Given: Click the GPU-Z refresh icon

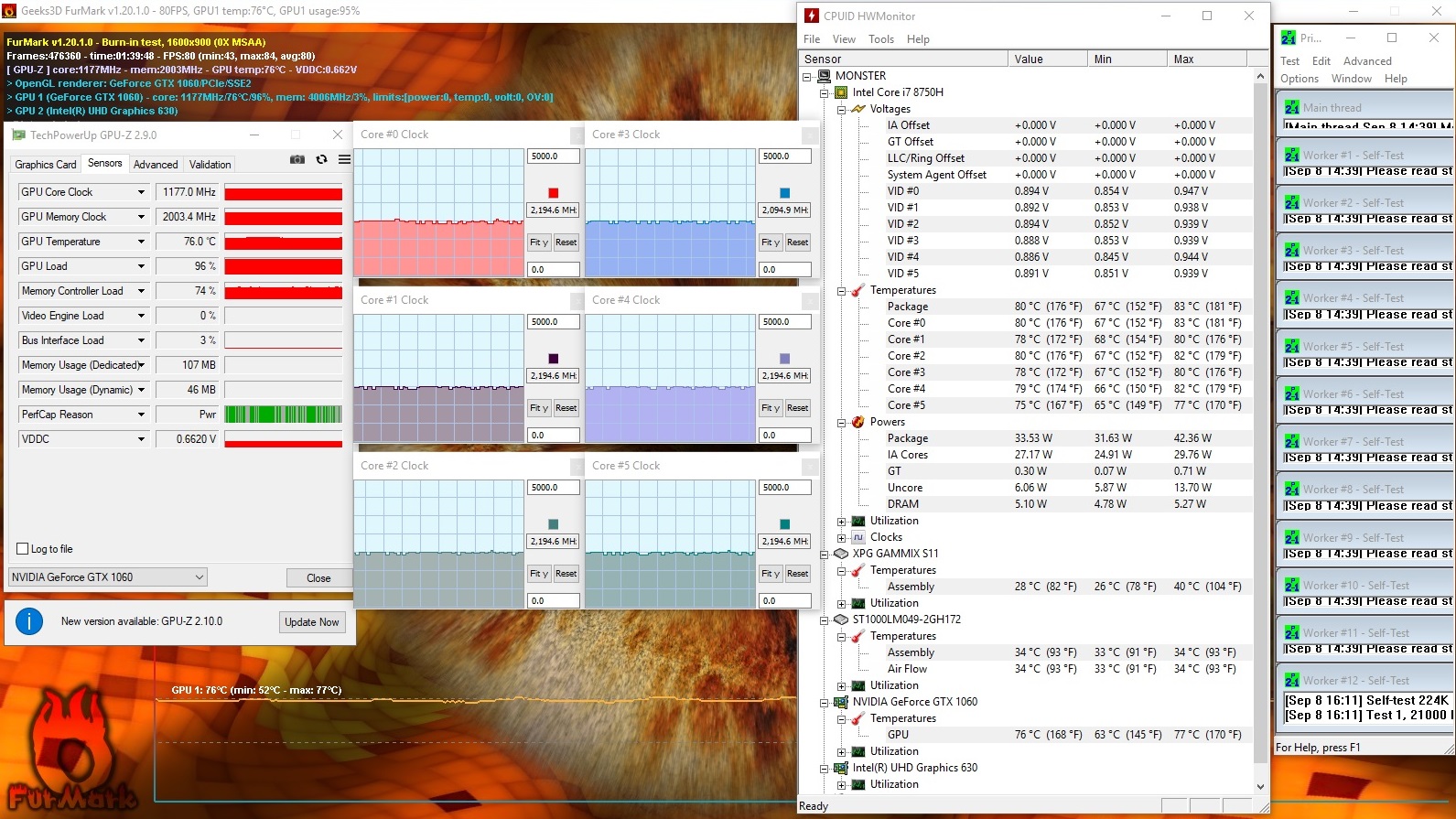Looking at the screenshot, I should [x=321, y=159].
